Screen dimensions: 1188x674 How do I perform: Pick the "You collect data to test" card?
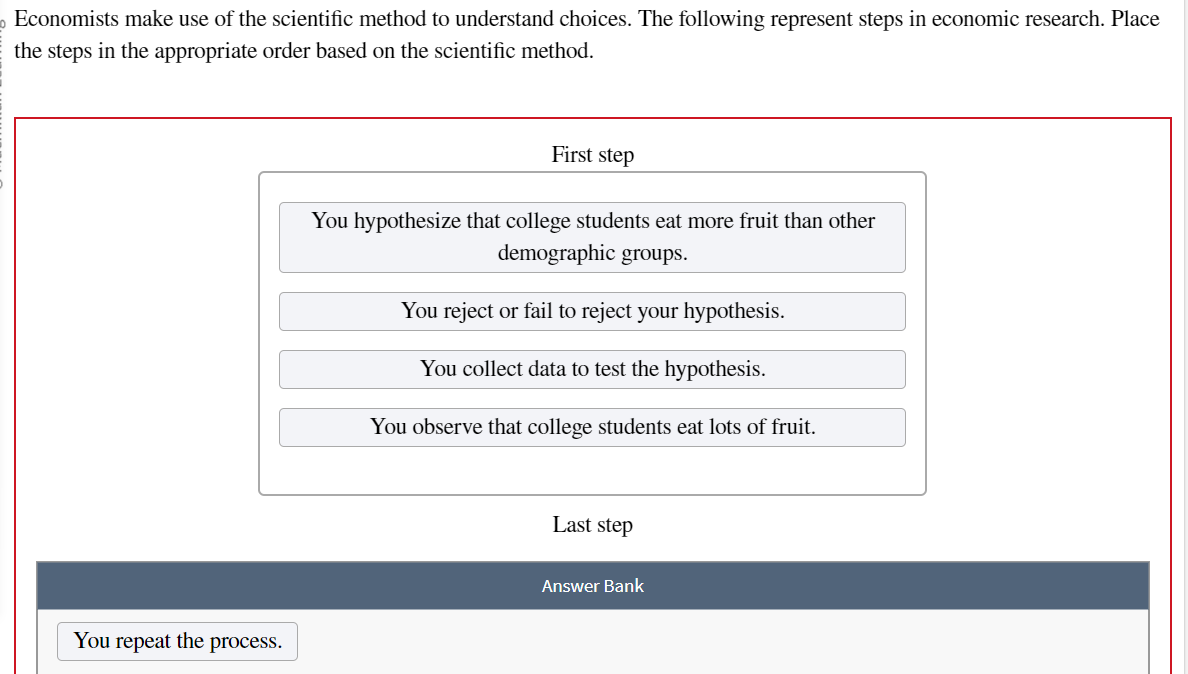coord(592,369)
